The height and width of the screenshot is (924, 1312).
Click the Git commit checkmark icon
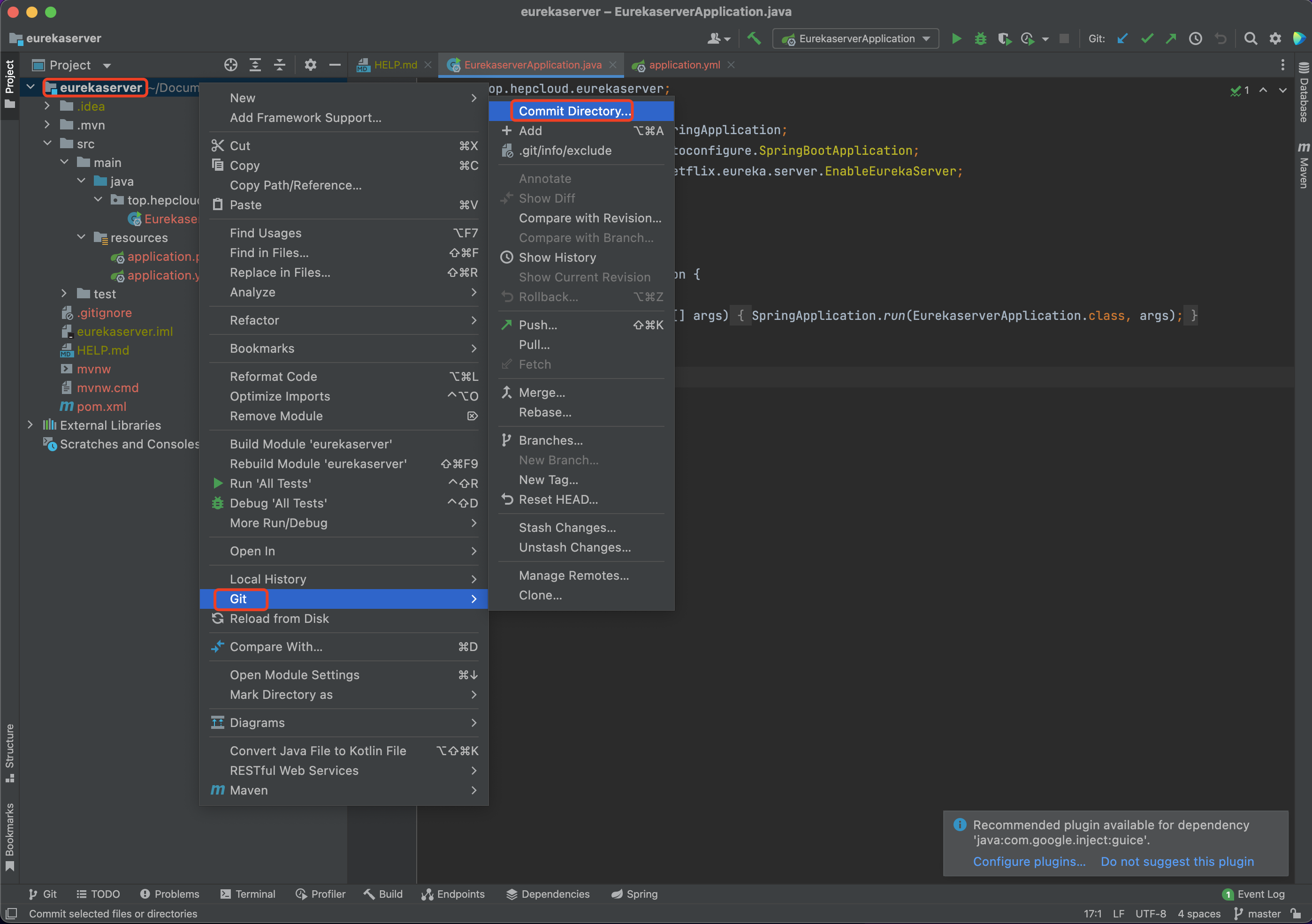1146,38
